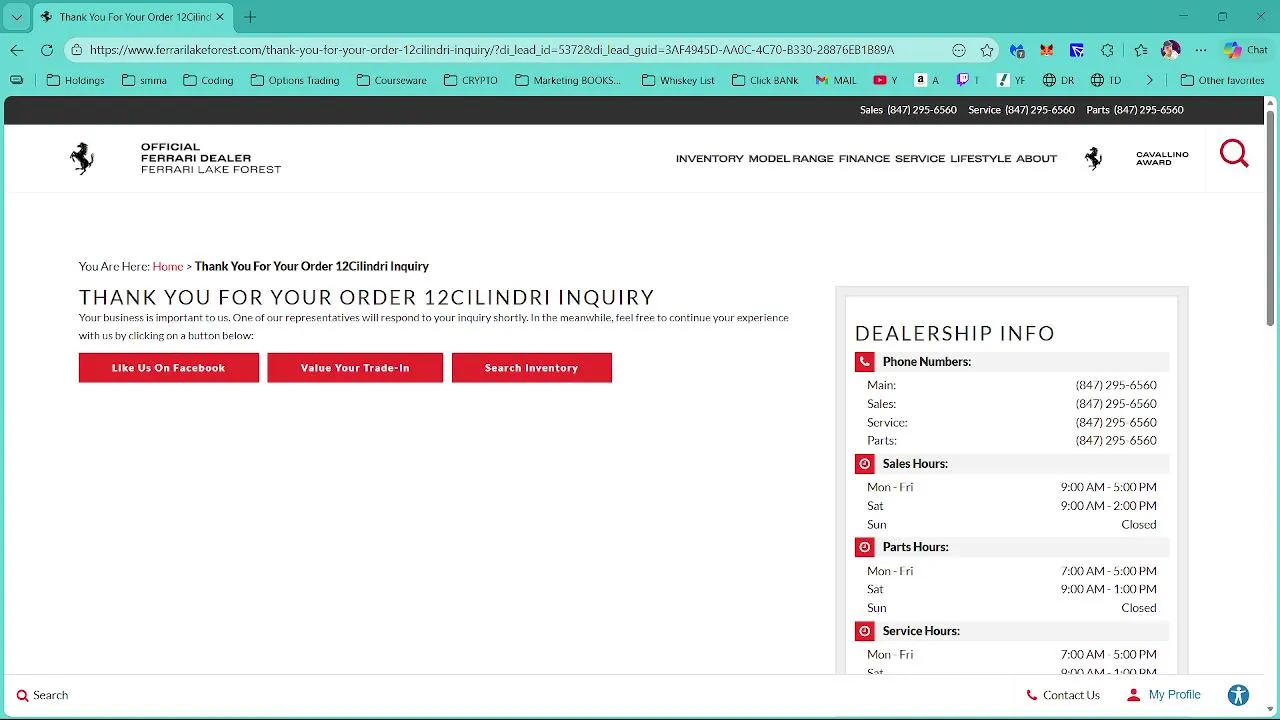This screenshot has width=1280, height=720.
Task: Click the Service Hours clock icon
Action: click(865, 631)
